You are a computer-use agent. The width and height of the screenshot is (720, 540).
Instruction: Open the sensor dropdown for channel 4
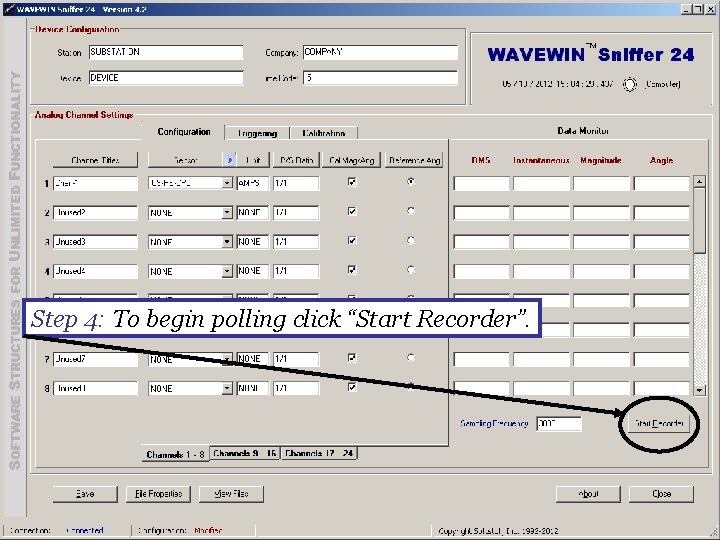click(x=227, y=271)
